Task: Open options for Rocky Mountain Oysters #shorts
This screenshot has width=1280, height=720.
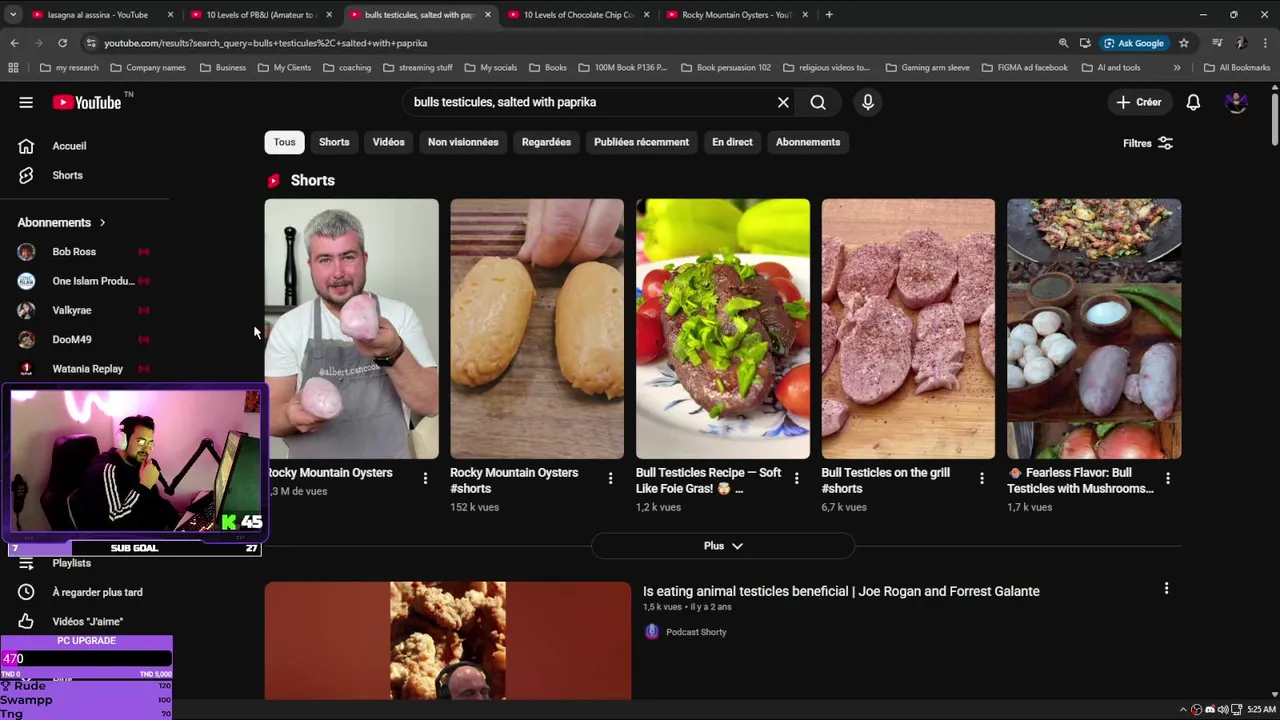Action: point(610,479)
